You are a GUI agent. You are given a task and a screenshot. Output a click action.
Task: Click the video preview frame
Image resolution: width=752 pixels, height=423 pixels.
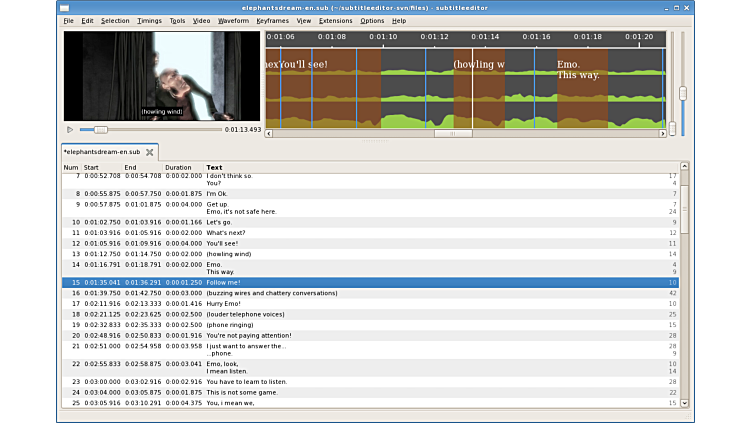(x=161, y=76)
